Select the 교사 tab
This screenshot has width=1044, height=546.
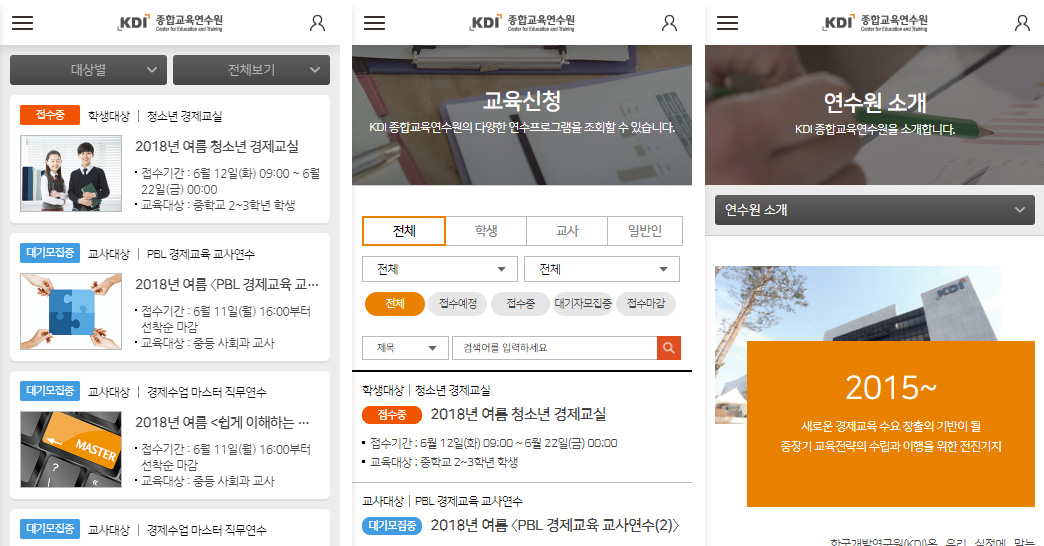(x=567, y=230)
